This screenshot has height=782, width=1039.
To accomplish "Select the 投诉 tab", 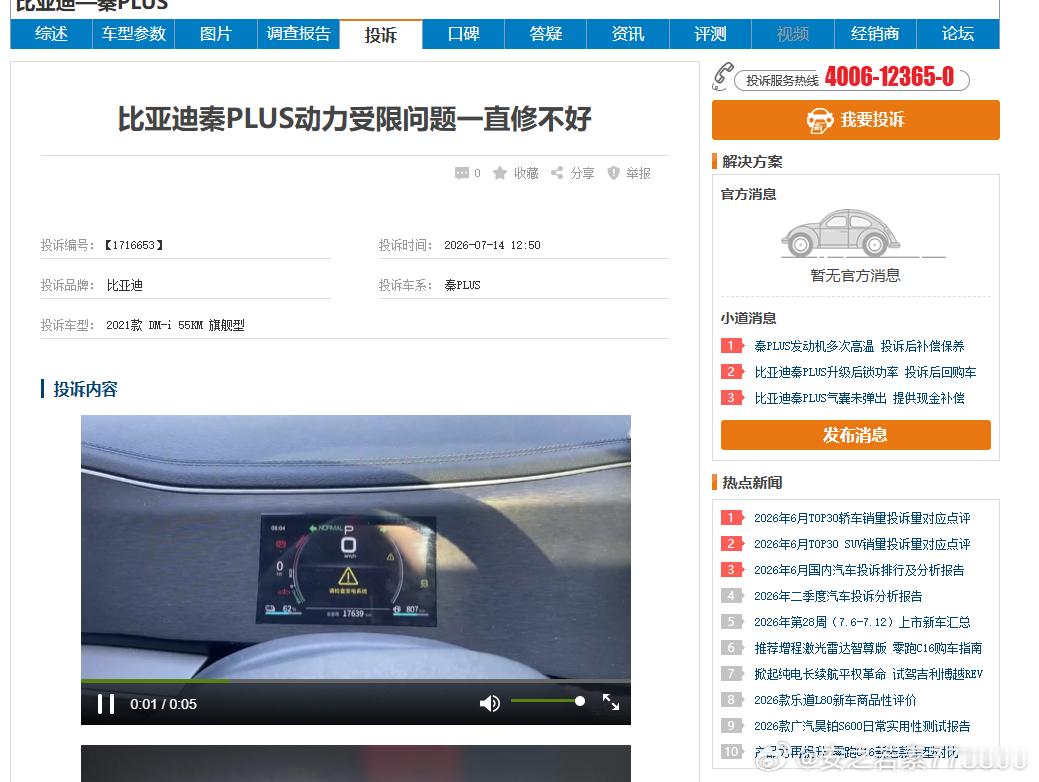I will (x=380, y=34).
